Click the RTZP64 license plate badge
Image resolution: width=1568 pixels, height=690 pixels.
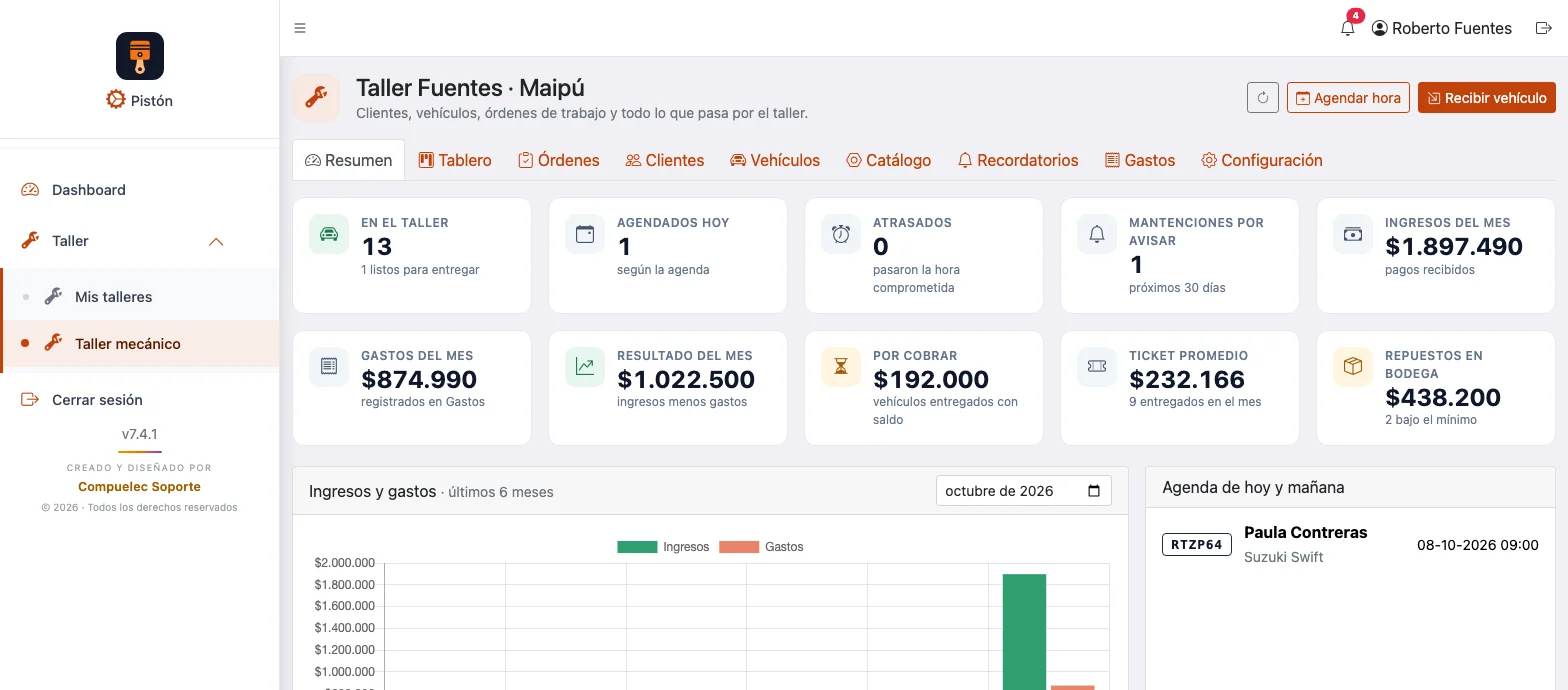tap(1197, 545)
